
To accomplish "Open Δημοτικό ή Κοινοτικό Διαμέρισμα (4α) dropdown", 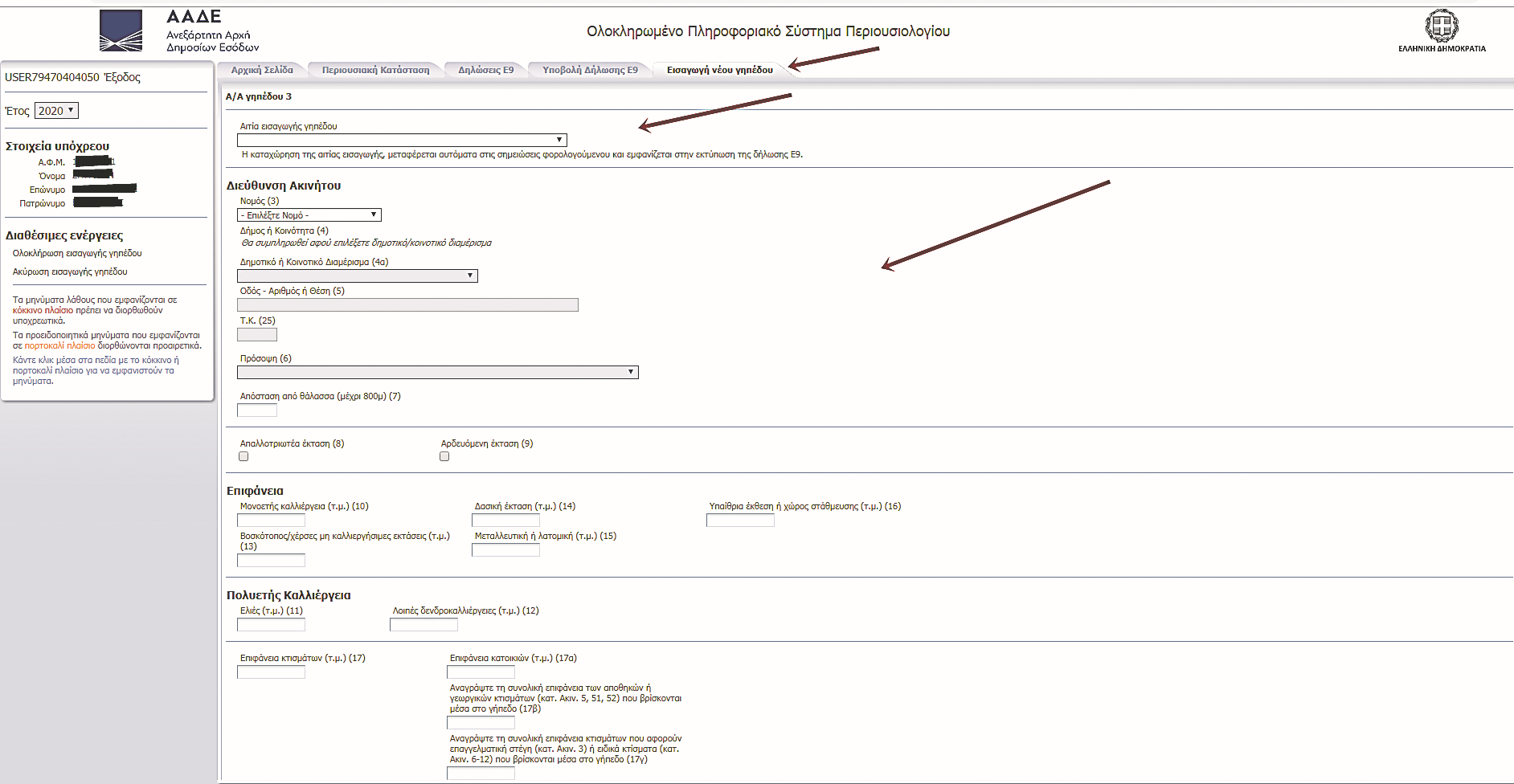I will click(358, 276).
